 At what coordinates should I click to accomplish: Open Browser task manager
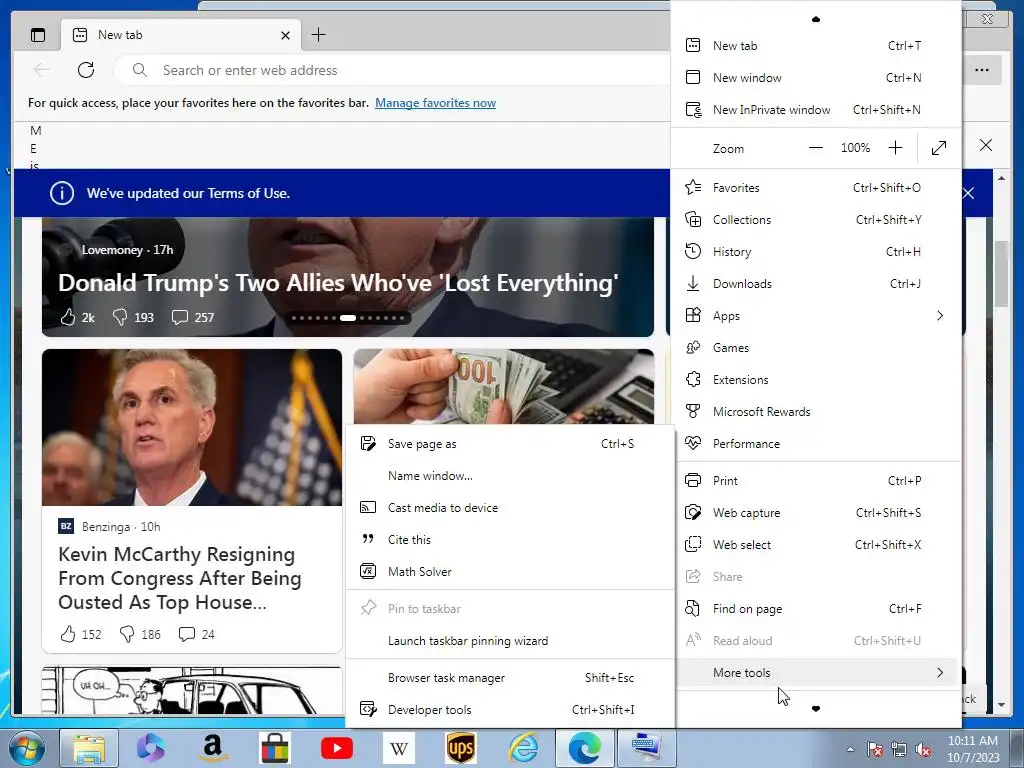tap(509, 678)
